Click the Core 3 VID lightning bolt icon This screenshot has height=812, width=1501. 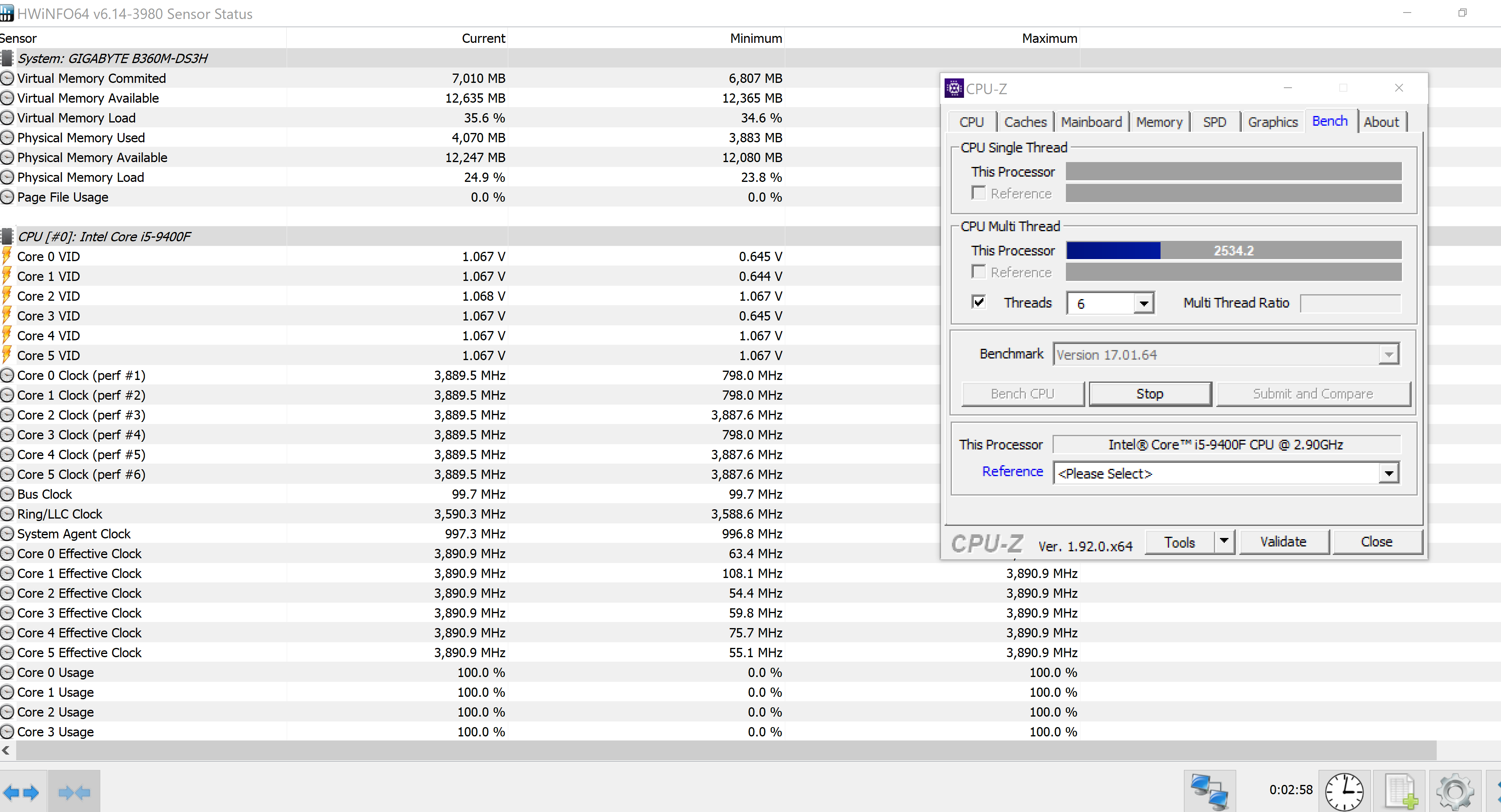[6, 316]
